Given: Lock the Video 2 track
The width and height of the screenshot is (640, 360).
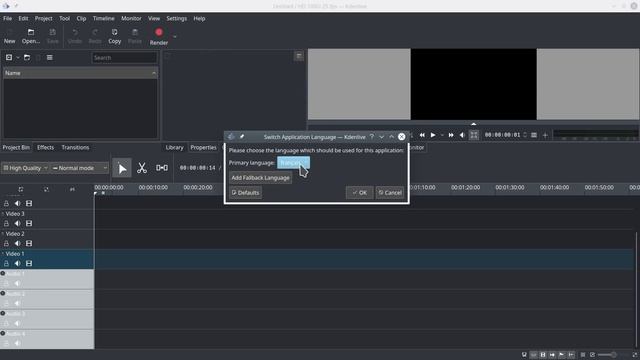Looking at the screenshot, I should tap(6, 244).
